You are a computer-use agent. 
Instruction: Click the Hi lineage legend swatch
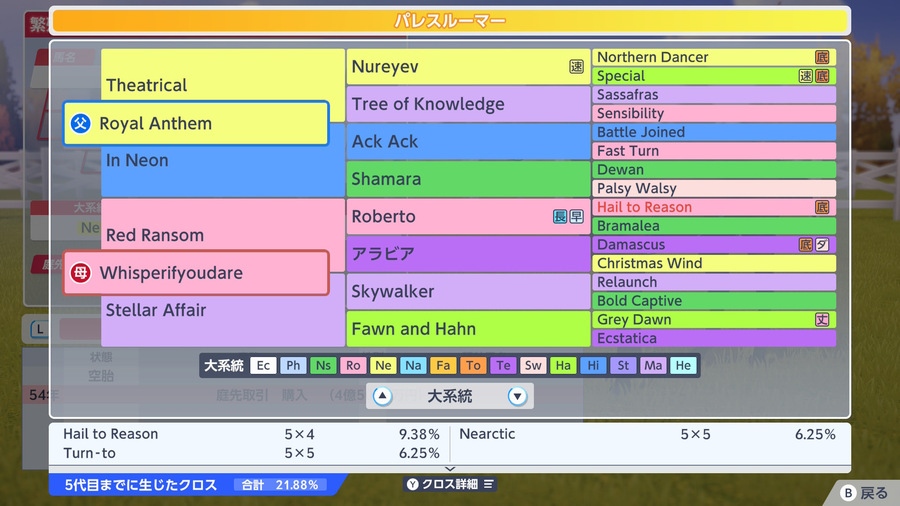[593, 365]
